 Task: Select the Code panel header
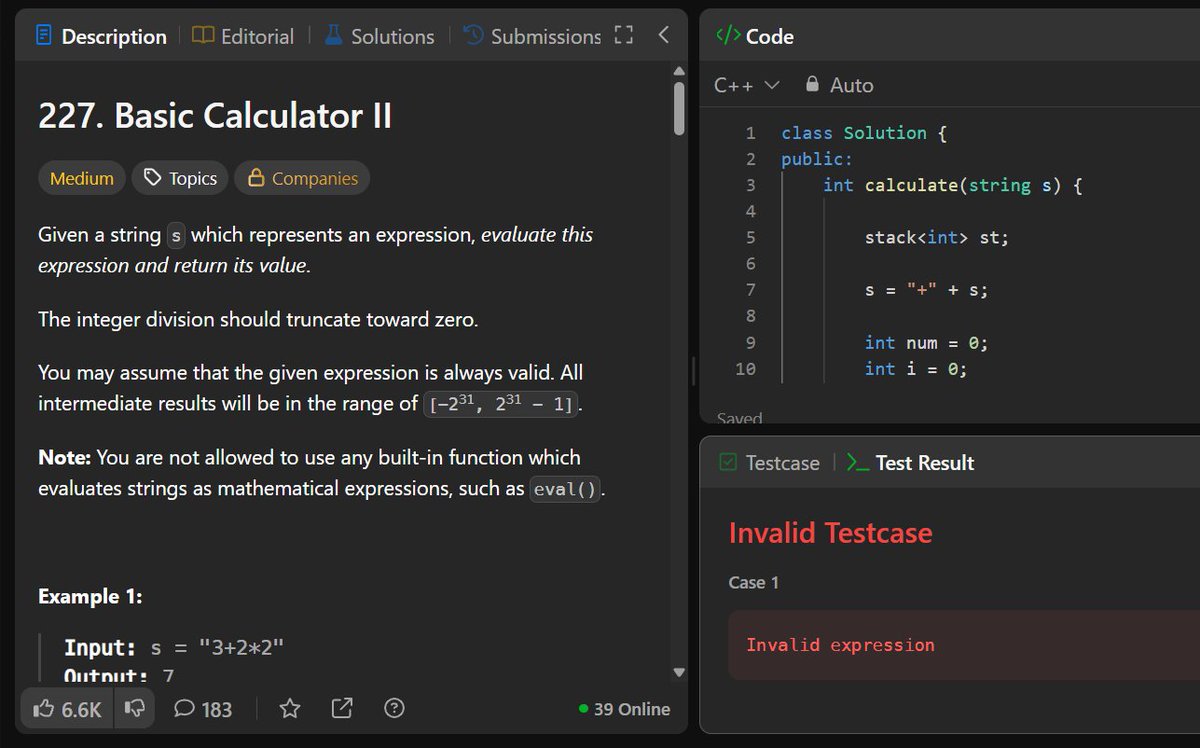click(756, 36)
